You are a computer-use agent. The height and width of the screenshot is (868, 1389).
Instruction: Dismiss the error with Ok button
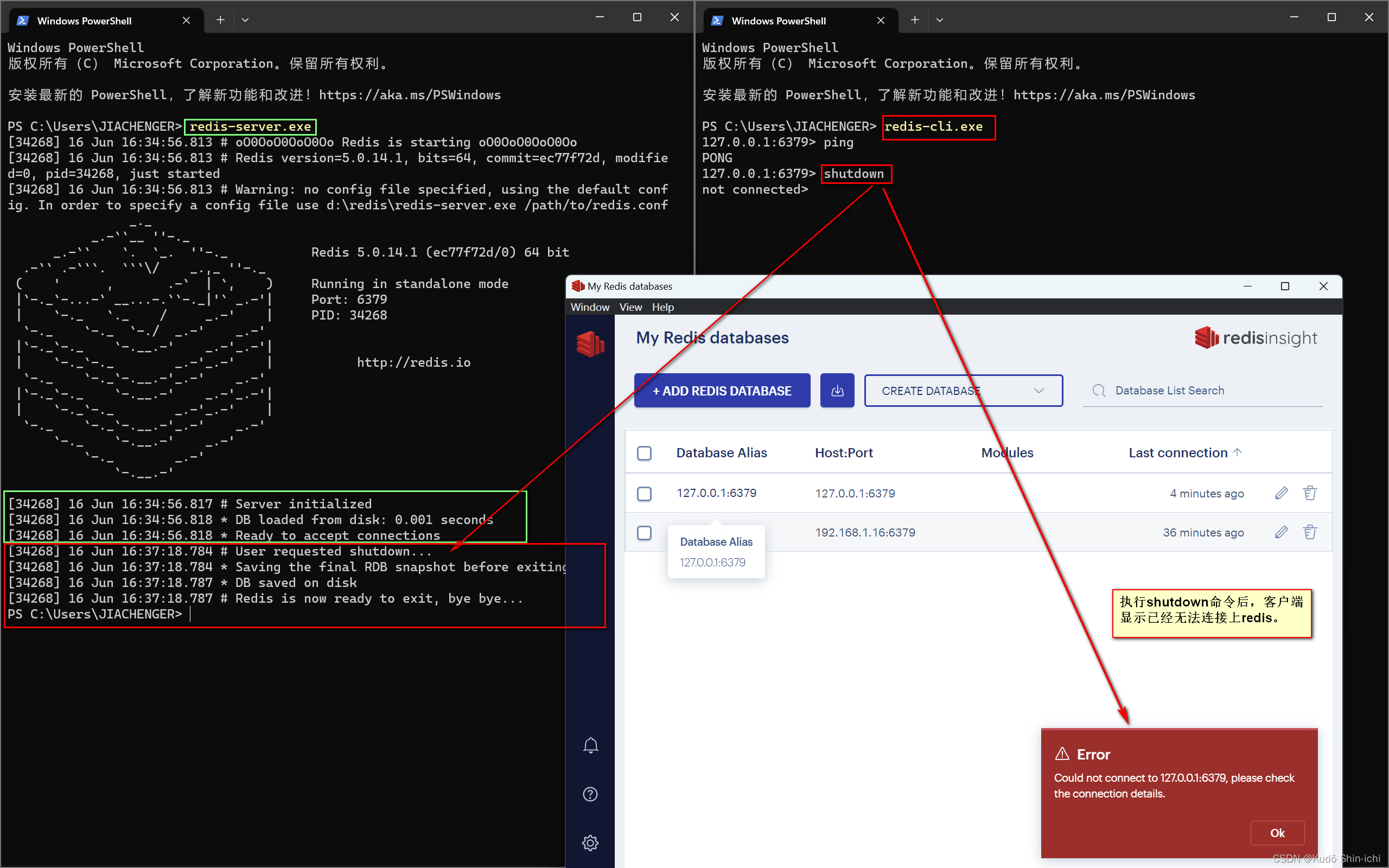(1277, 832)
